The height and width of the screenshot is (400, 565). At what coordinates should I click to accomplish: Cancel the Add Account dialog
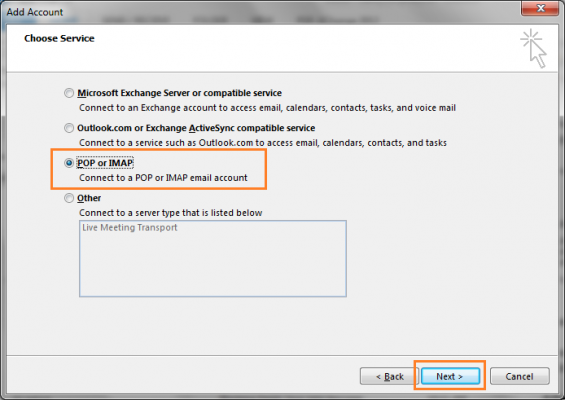point(520,376)
